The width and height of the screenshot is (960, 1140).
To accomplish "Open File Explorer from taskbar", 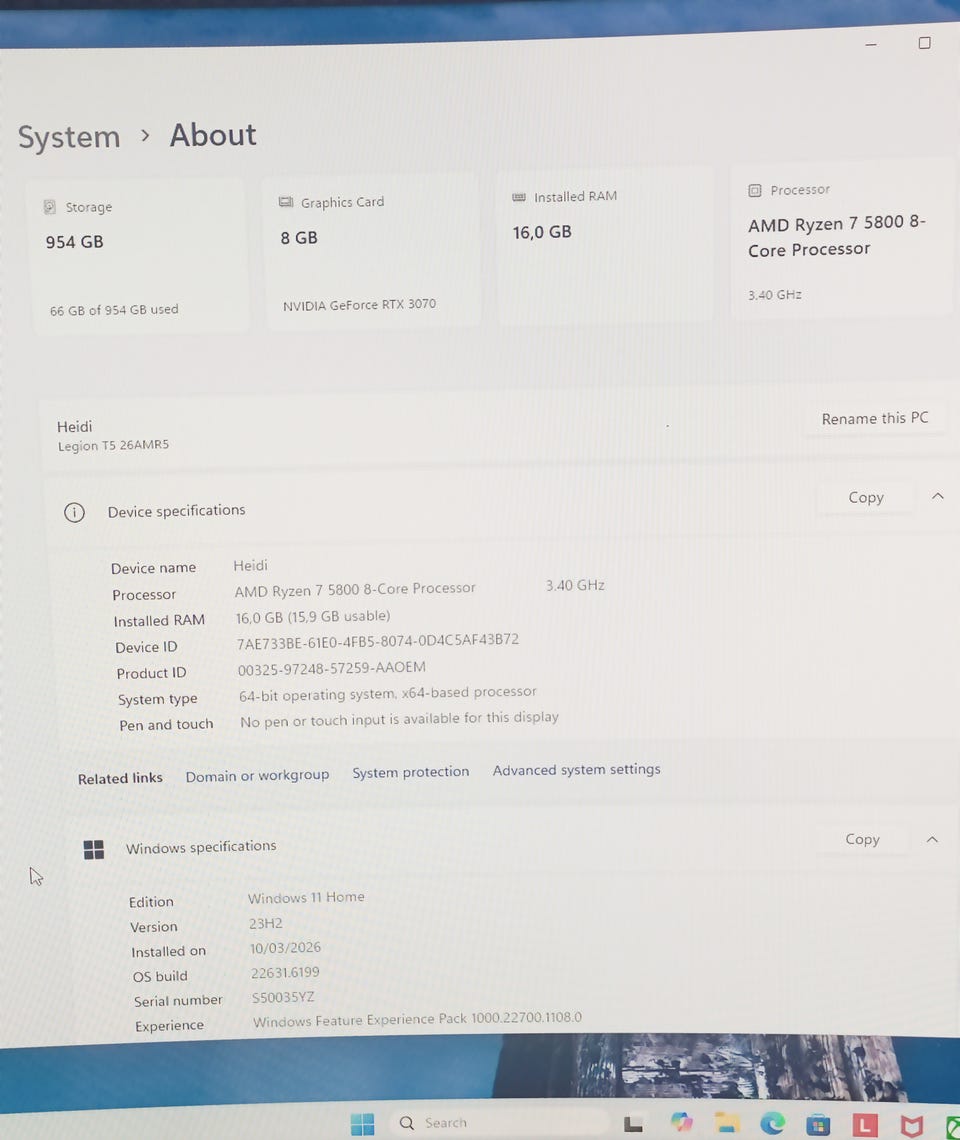I will point(727,1123).
